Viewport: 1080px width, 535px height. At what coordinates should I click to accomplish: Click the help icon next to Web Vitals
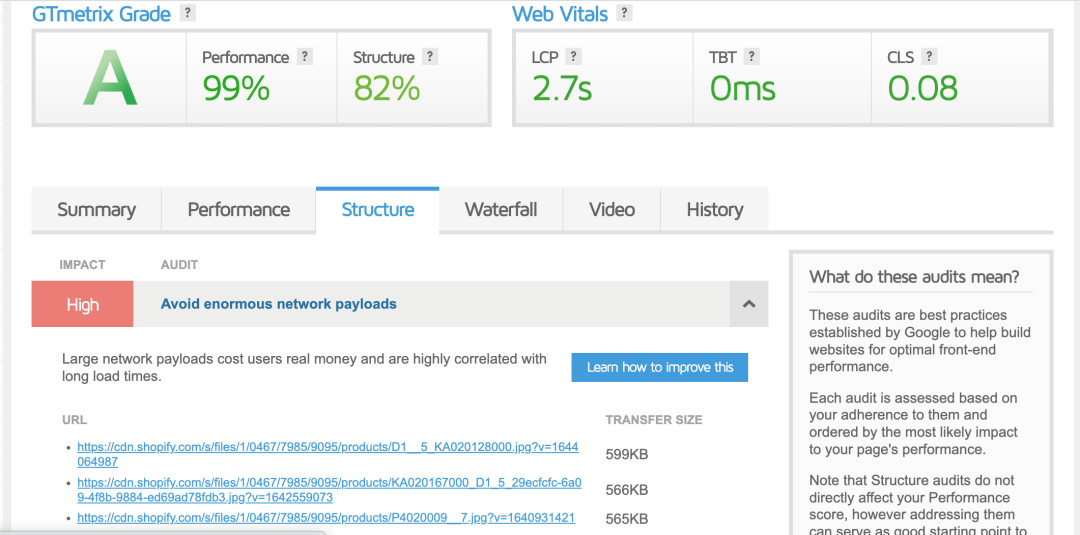[624, 12]
